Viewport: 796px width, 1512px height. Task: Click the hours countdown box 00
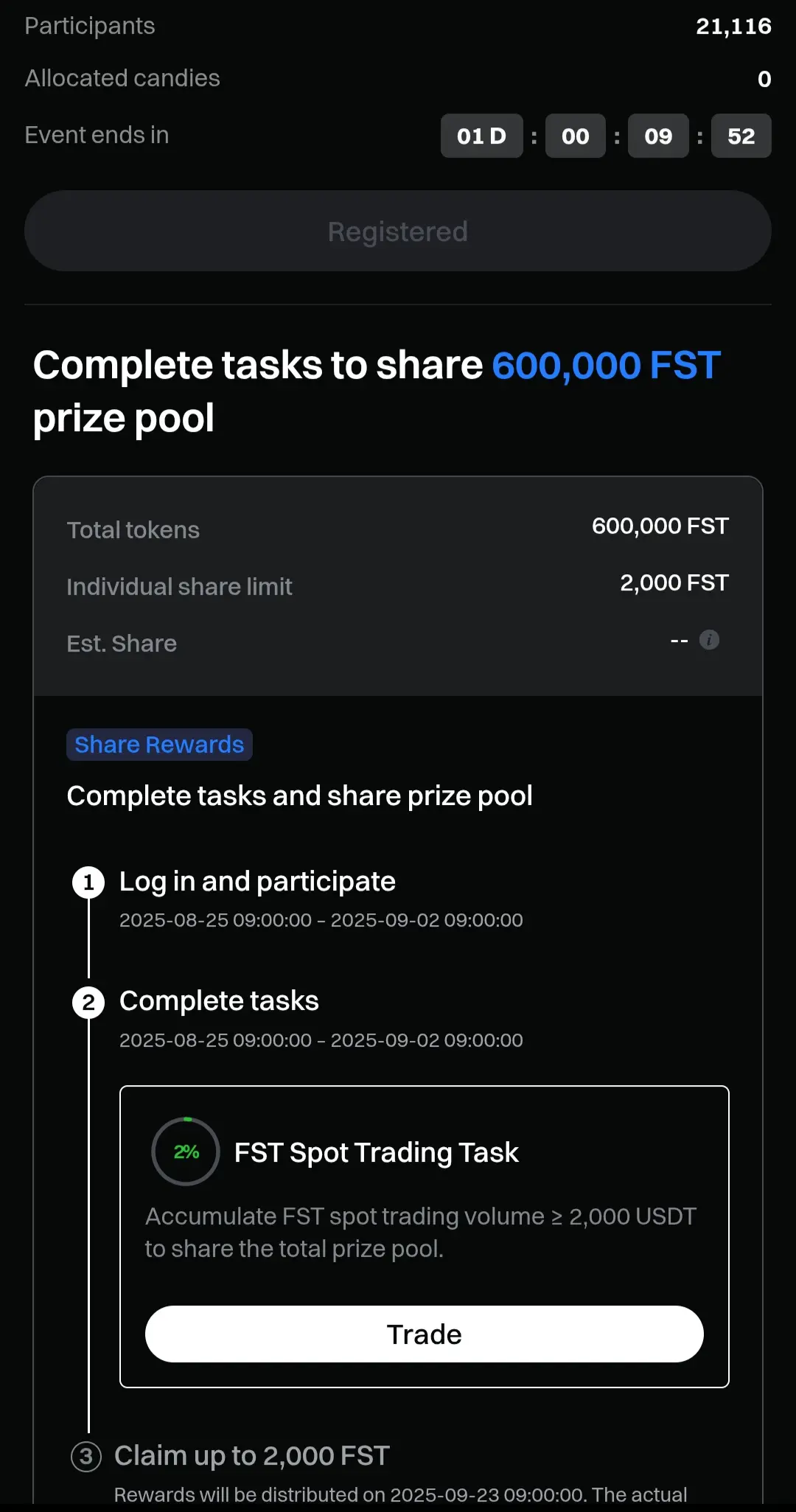[576, 136]
